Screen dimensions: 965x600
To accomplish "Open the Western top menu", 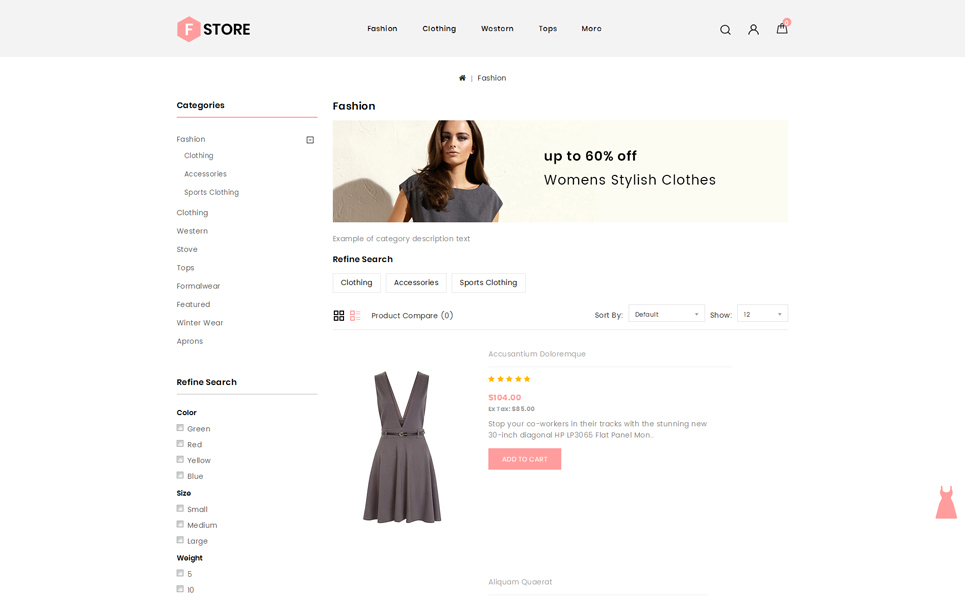I will [497, 29].
